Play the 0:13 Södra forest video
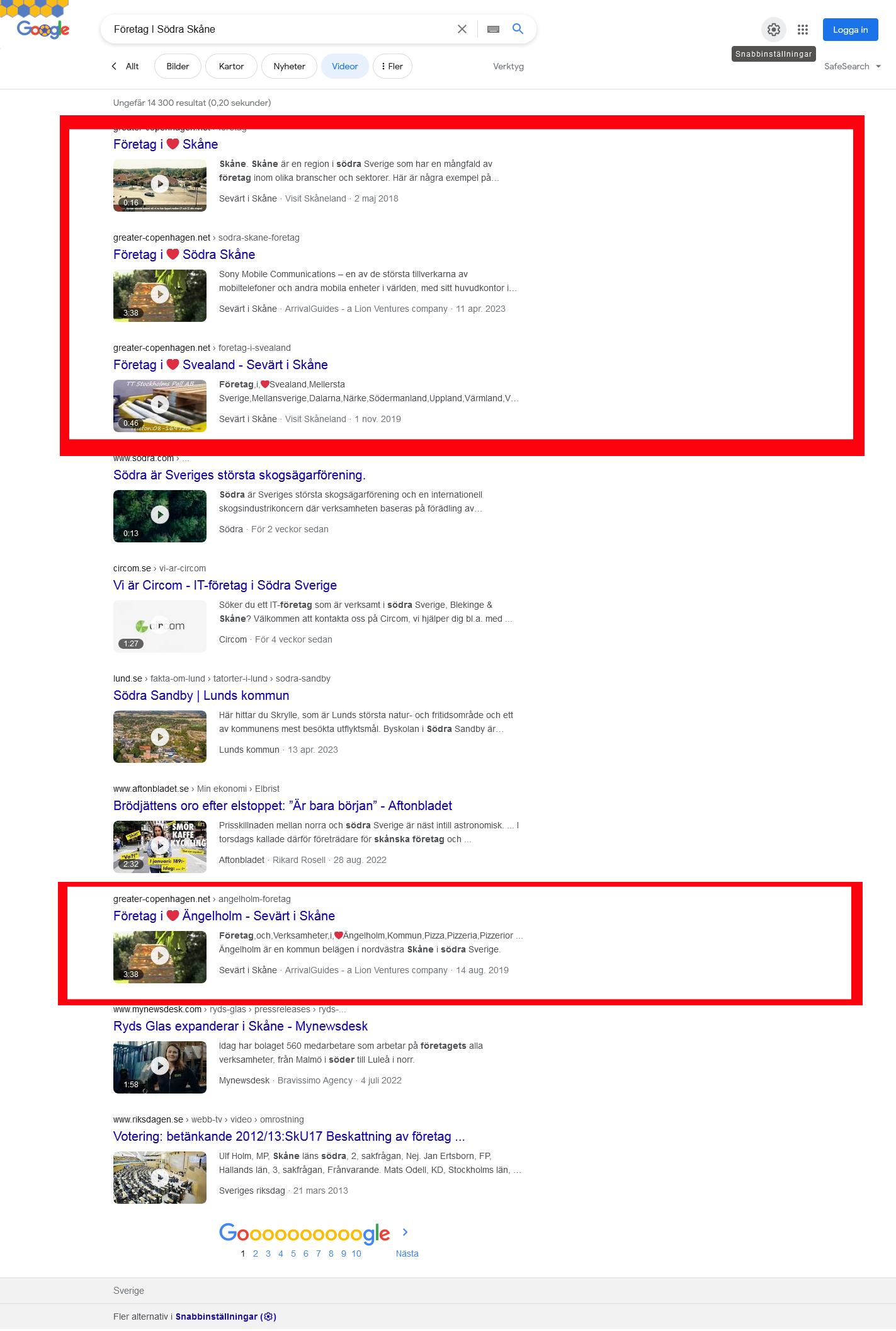Image resolution: width=896 pixels, height=1331 pixels. pyautogui.click(x=160, y=516)
